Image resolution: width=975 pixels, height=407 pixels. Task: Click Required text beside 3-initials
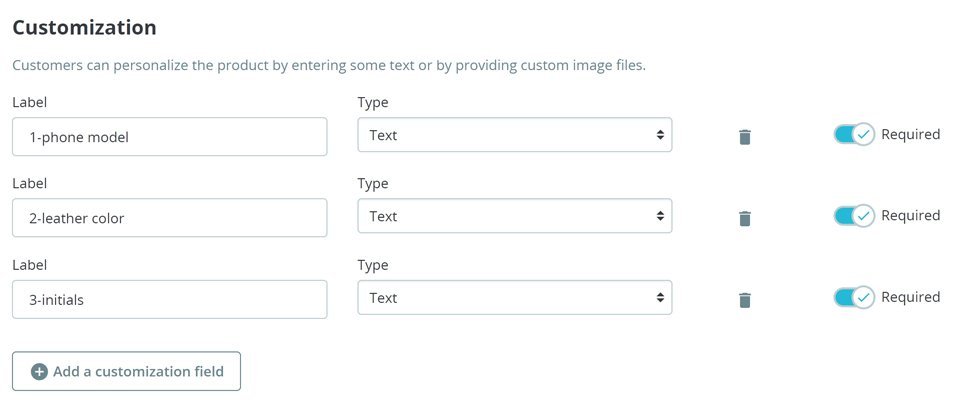910,297
